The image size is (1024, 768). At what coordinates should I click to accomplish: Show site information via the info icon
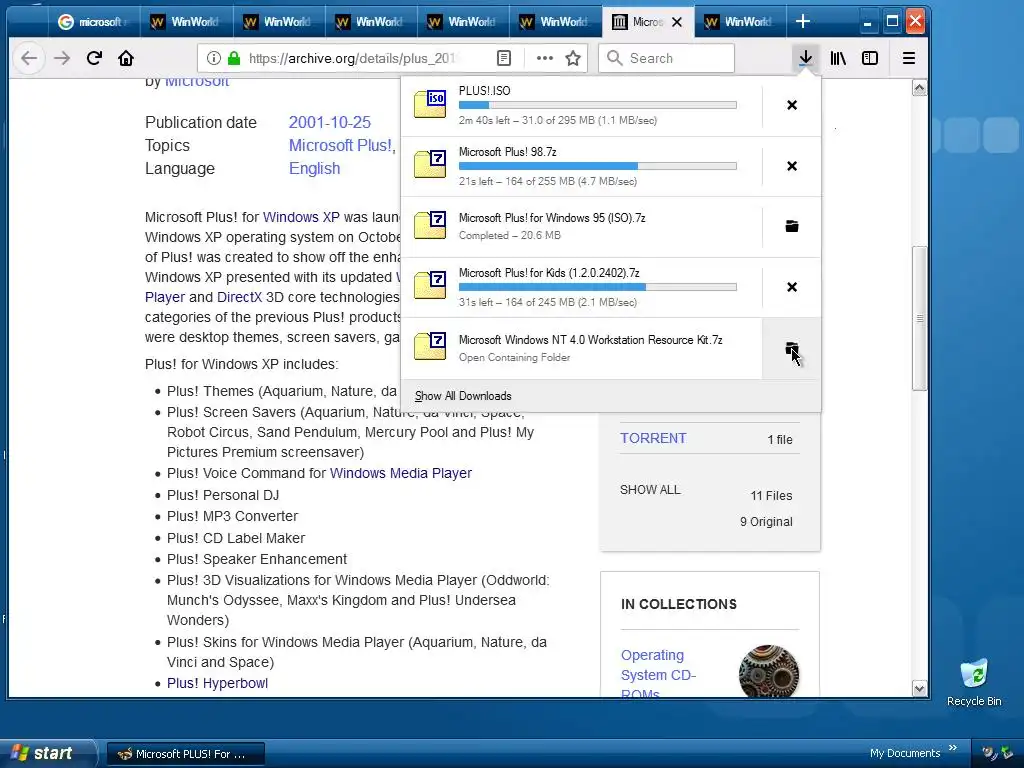214,58
